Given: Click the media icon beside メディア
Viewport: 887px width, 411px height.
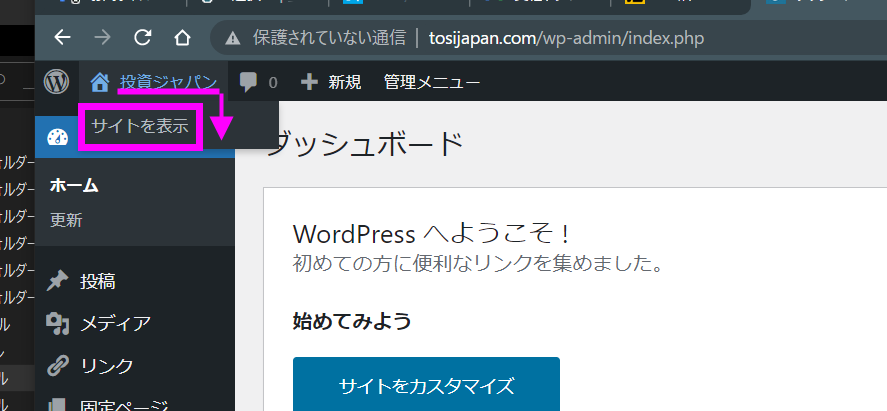Looking at the screenshot, I should click(x=57, y=323).
